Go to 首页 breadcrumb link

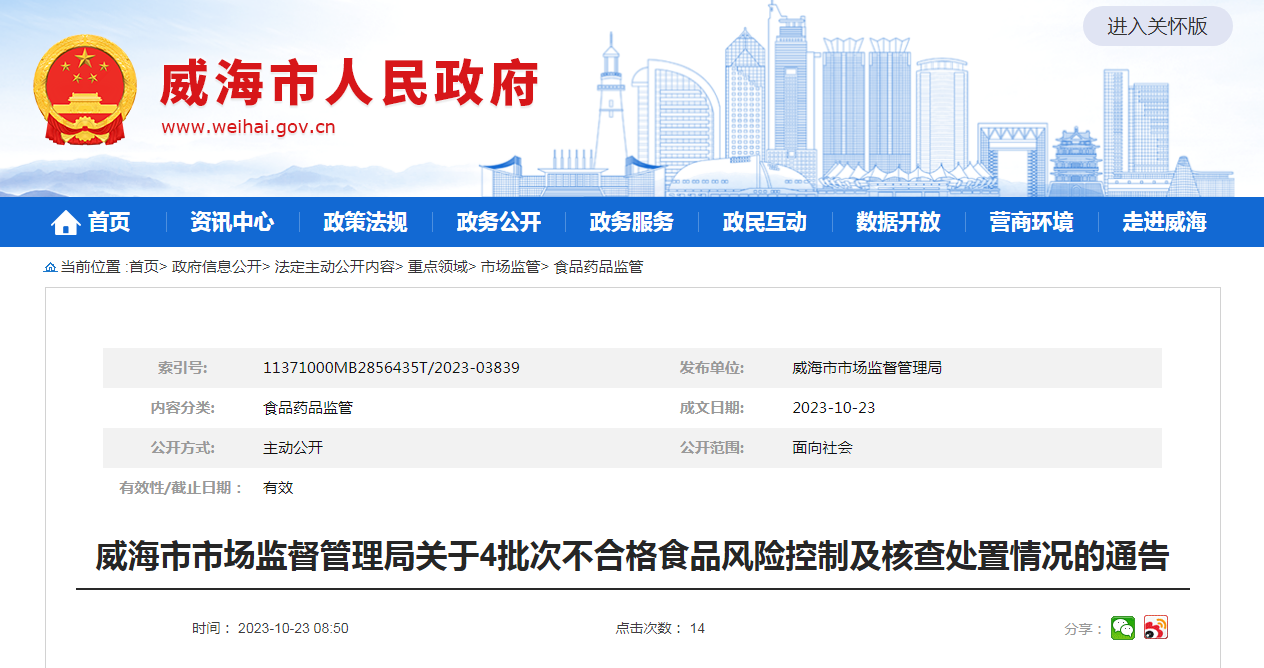[143, 267]
